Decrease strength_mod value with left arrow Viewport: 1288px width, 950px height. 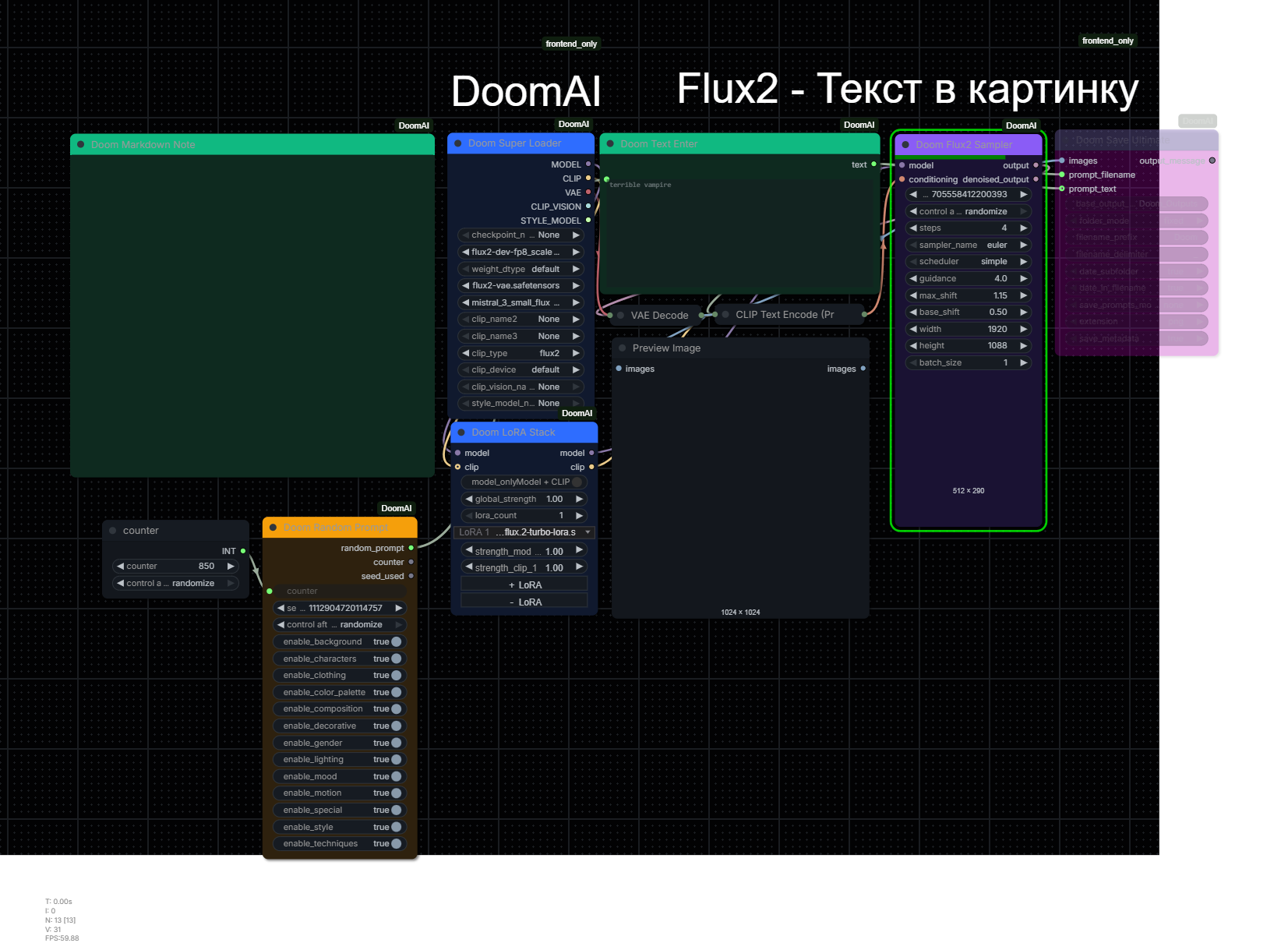(x=469, y=551)
